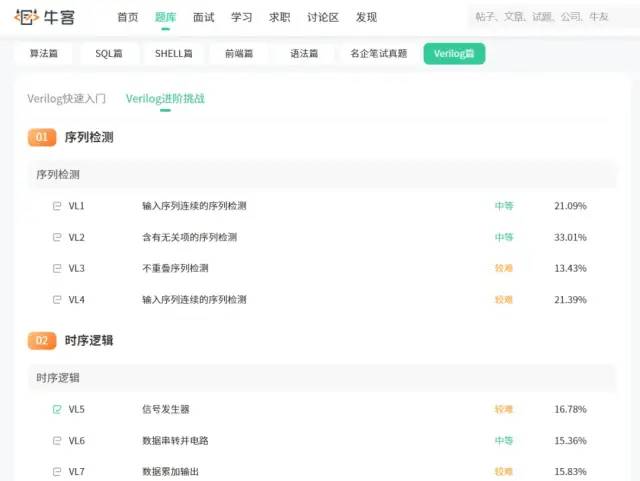Click the 中等 difficulty label for VL6
Viewport: 640px width, 481px height.
pos(504,441)
